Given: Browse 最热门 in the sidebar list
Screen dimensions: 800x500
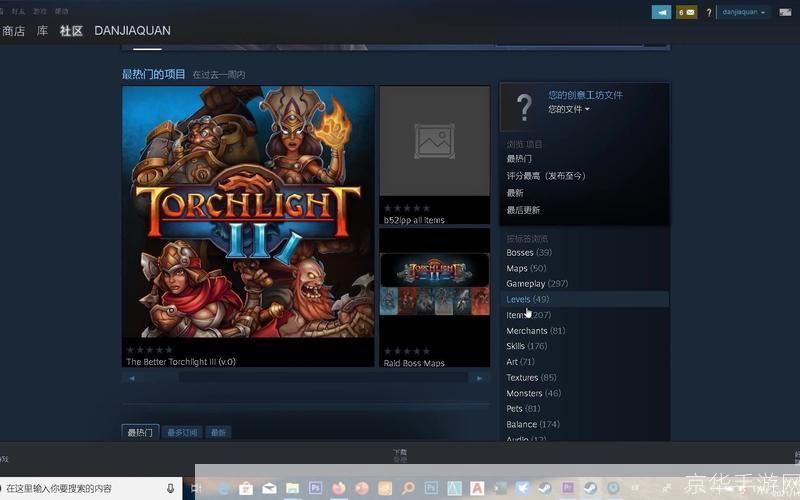Looking at the screenshot, I should click(x=519, y=159).
